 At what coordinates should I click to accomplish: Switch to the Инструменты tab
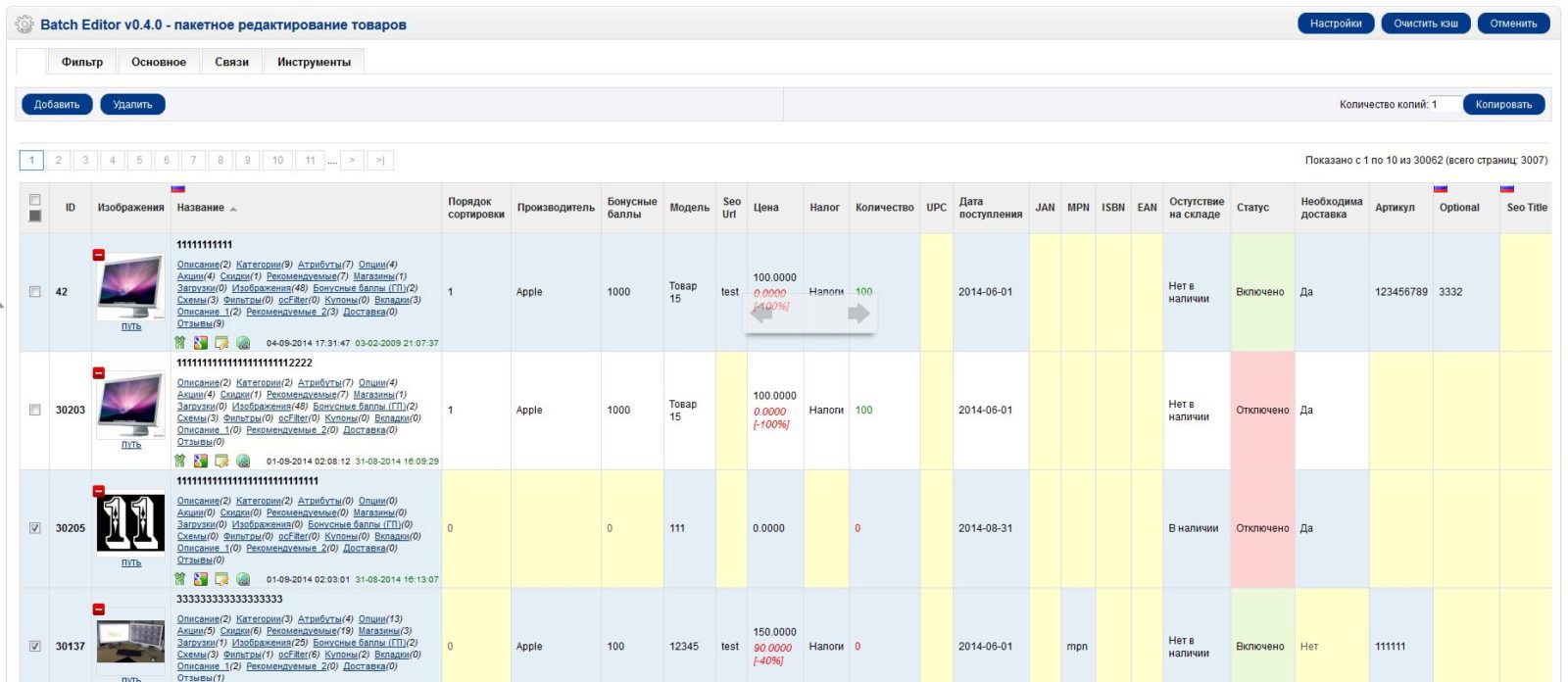[x=314, y=62]
